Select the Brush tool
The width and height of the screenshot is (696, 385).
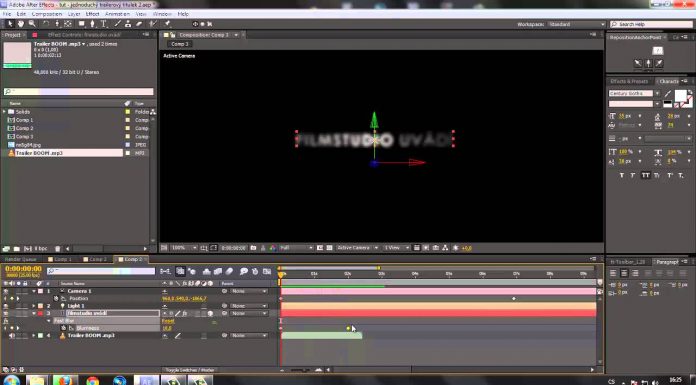point(118,24)
